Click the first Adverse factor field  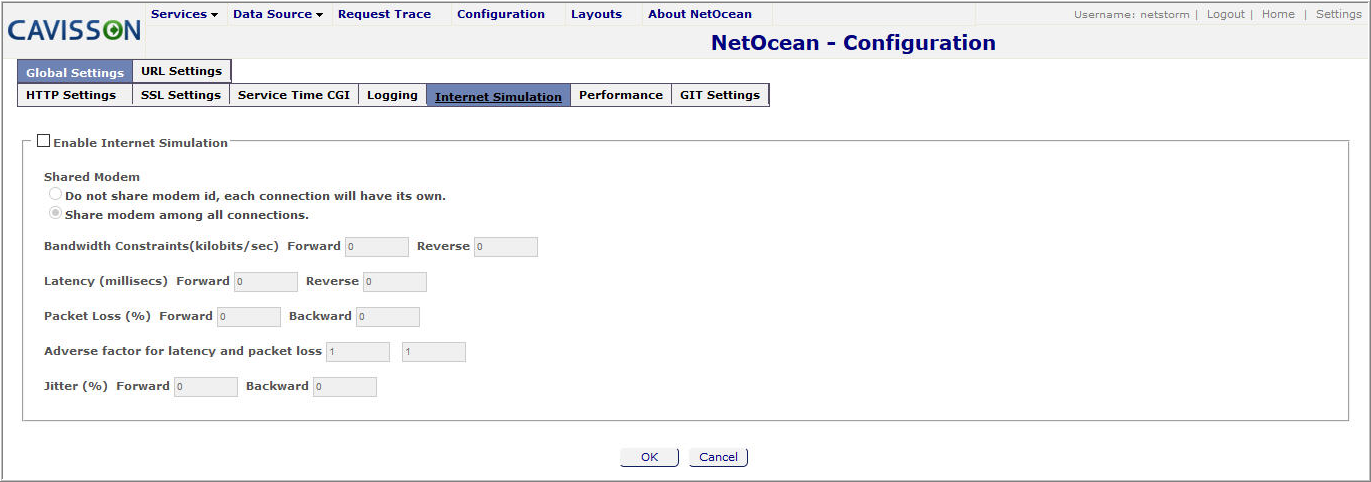(358, 352)
